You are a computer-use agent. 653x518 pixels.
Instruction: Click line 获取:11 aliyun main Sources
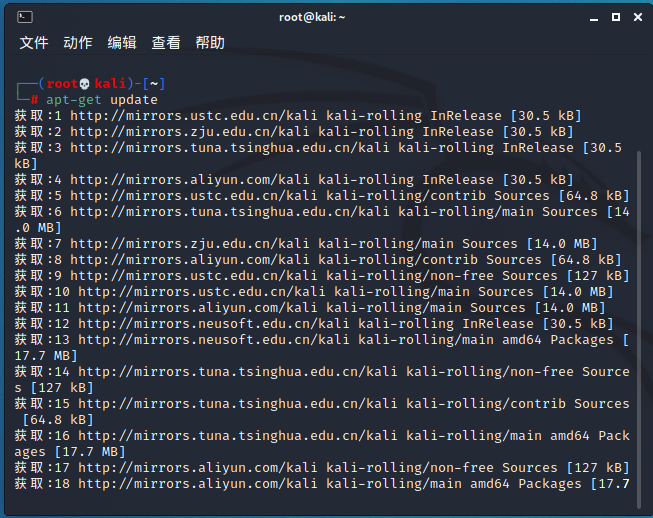[310, 308]
